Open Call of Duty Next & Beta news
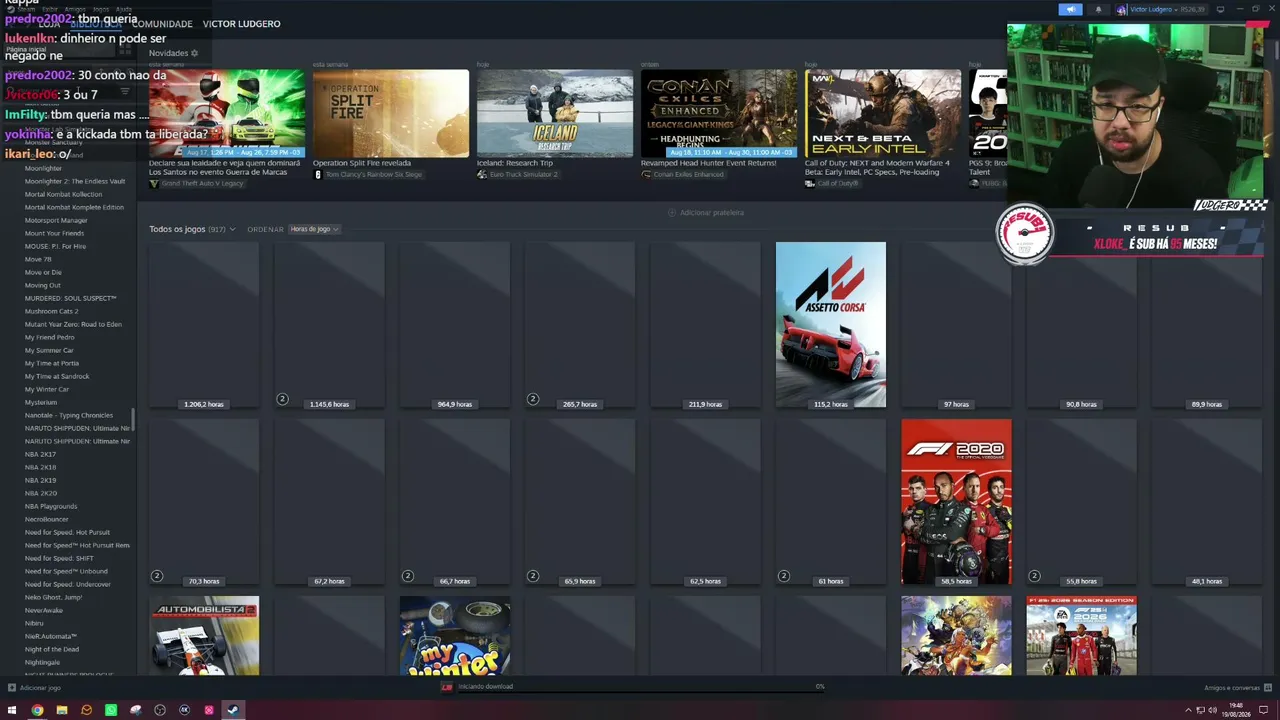Viewport: 1280px width, 720px height. [x=883, y=114]
